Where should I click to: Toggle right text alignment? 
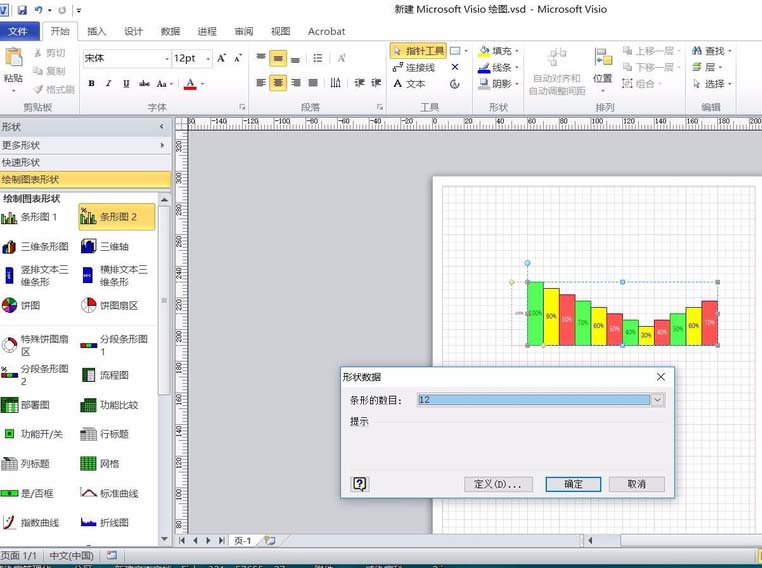point(295,83)
